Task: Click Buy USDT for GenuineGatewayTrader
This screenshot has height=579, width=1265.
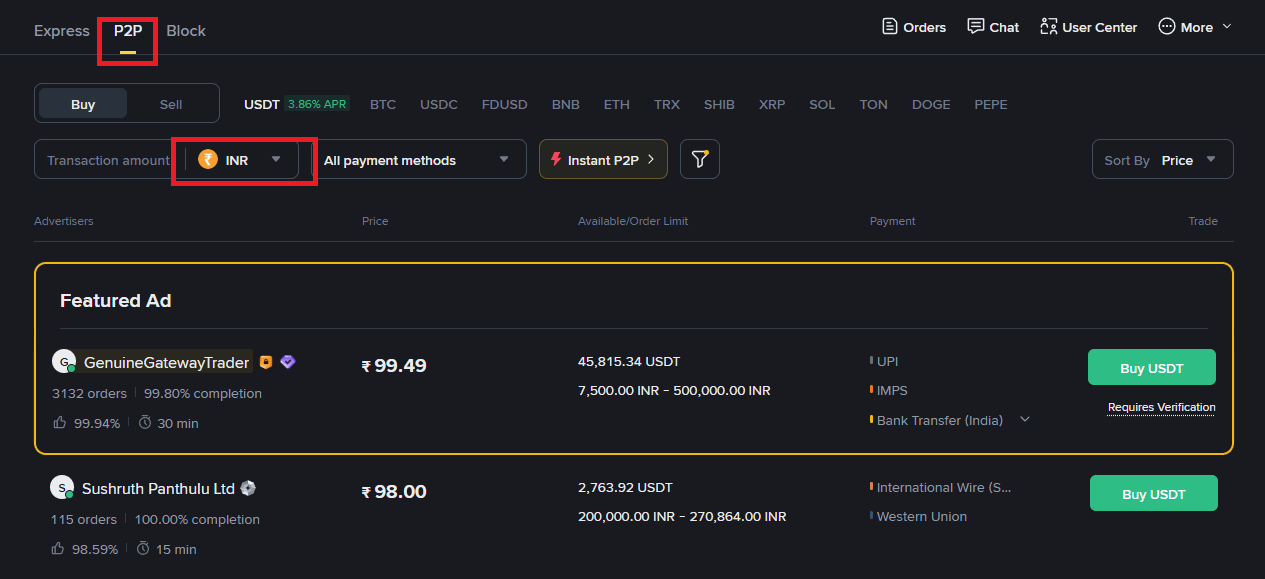Action: 1151,368
